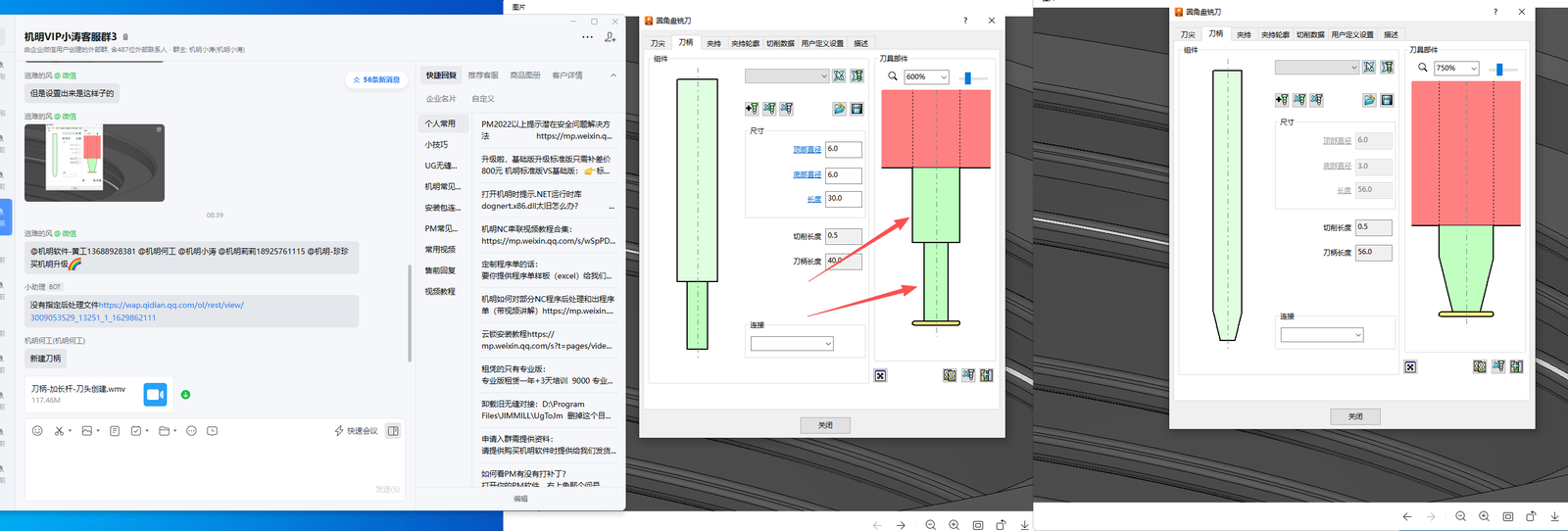The image size is (1568, 531).
Task: Click the magnifier icon beside 750% zoom
Action: tap(1422, 68)
